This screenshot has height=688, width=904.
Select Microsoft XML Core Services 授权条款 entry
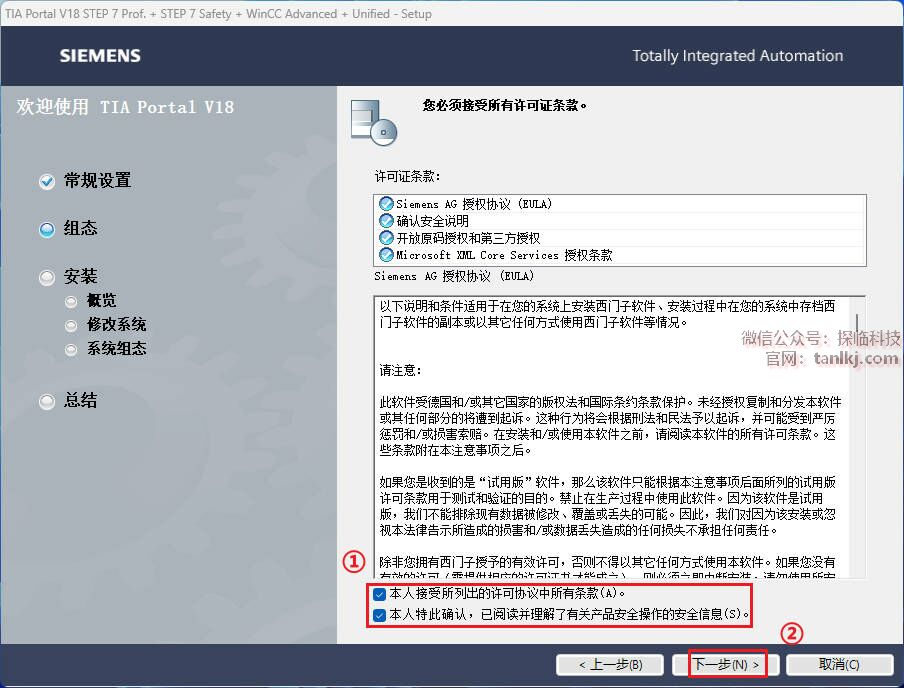point(620,254)
